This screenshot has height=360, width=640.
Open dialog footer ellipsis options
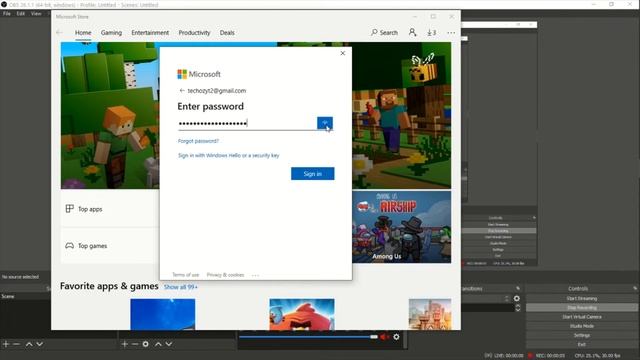coord(255,275)
